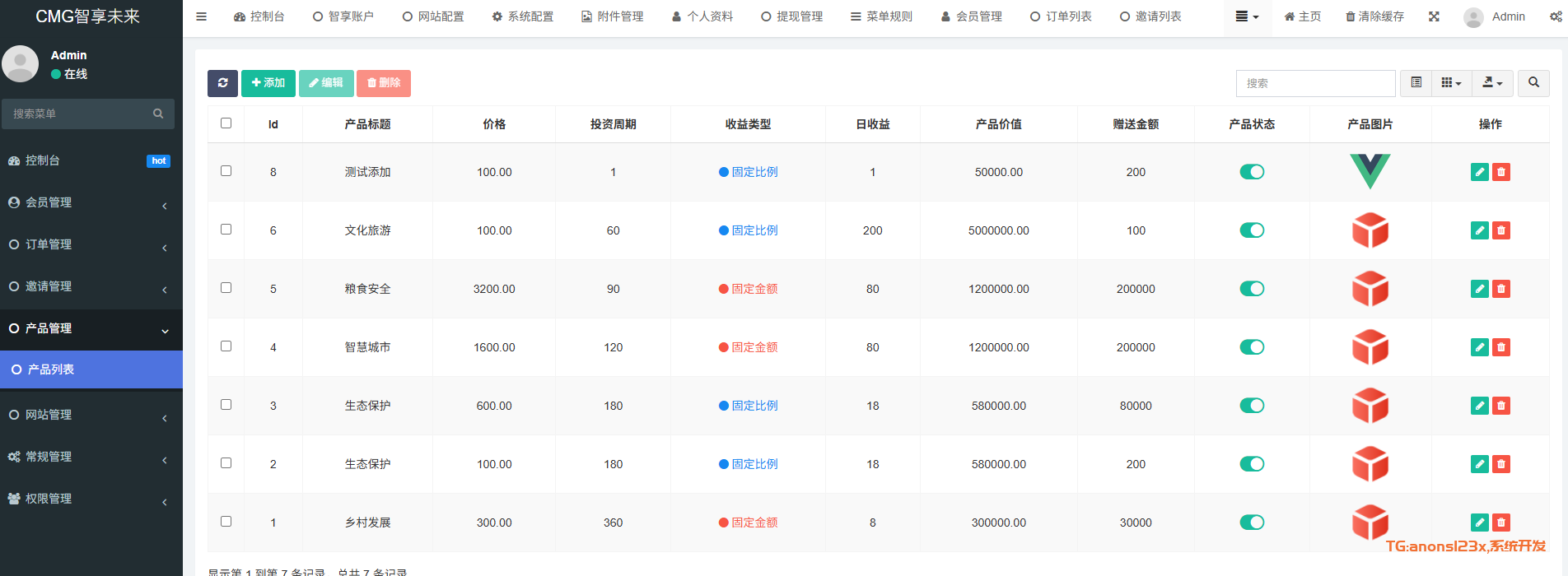
Task: Click the table search input field
Action: click(x=1315, y=83)
